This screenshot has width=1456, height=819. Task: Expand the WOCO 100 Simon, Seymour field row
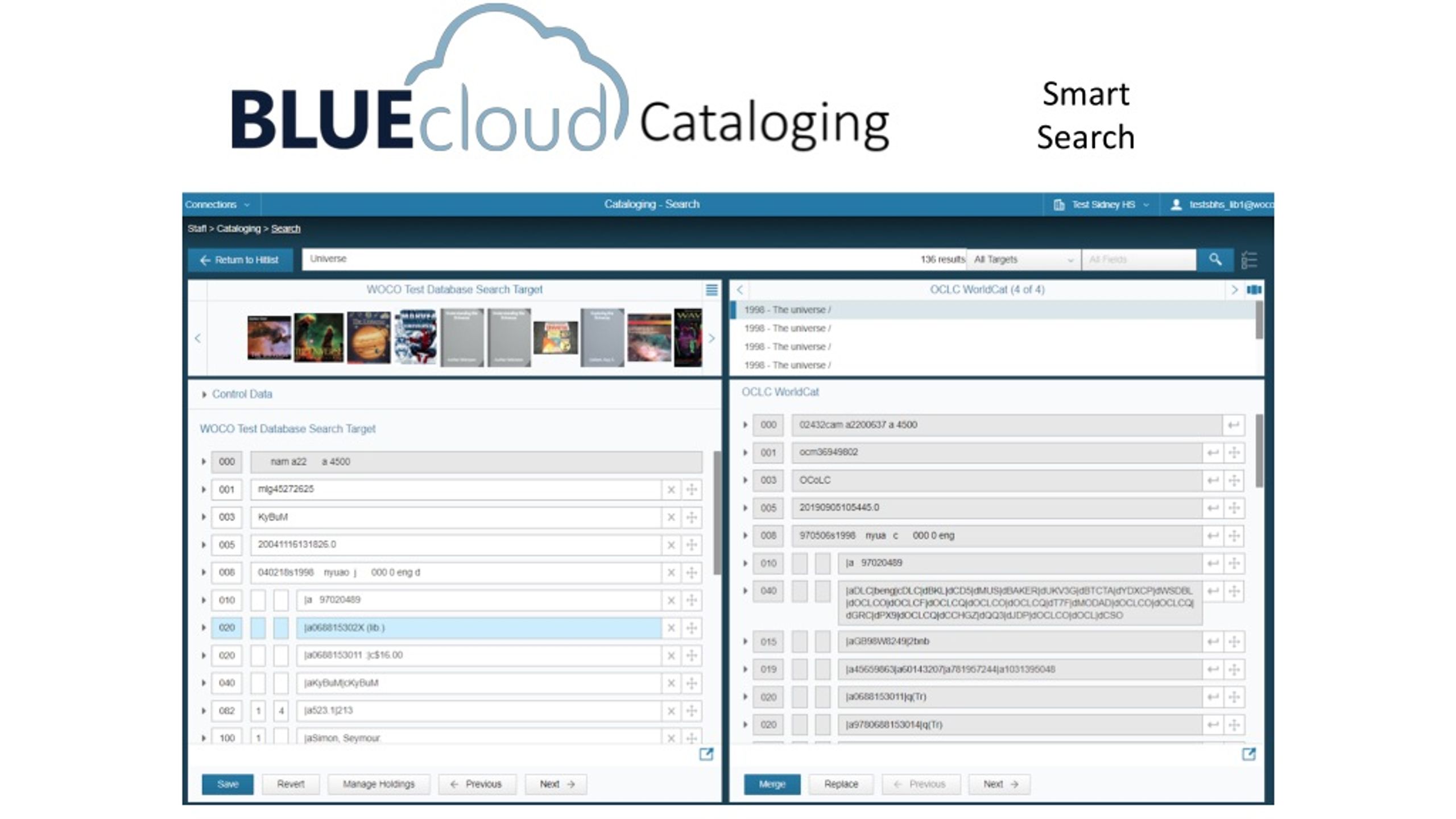click(x=204, y=738)
